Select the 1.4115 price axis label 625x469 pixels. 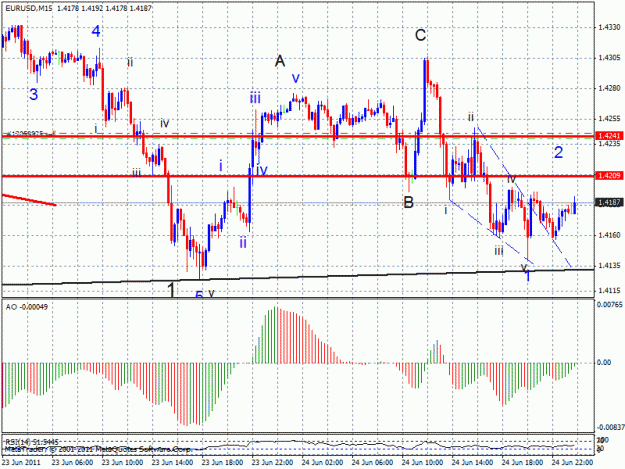point(610,291)
